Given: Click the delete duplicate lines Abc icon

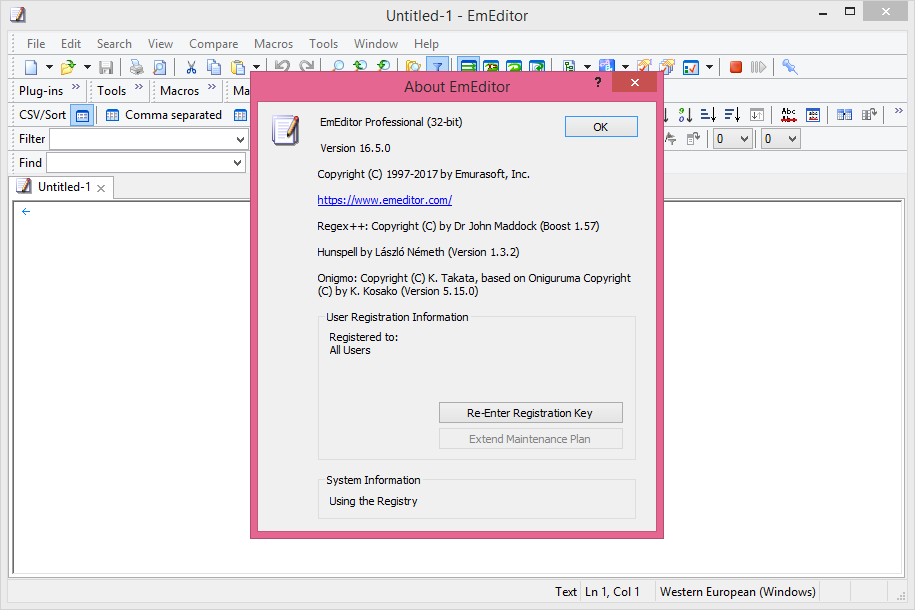Looking at the screenshot, I should (x=788, y=115).
